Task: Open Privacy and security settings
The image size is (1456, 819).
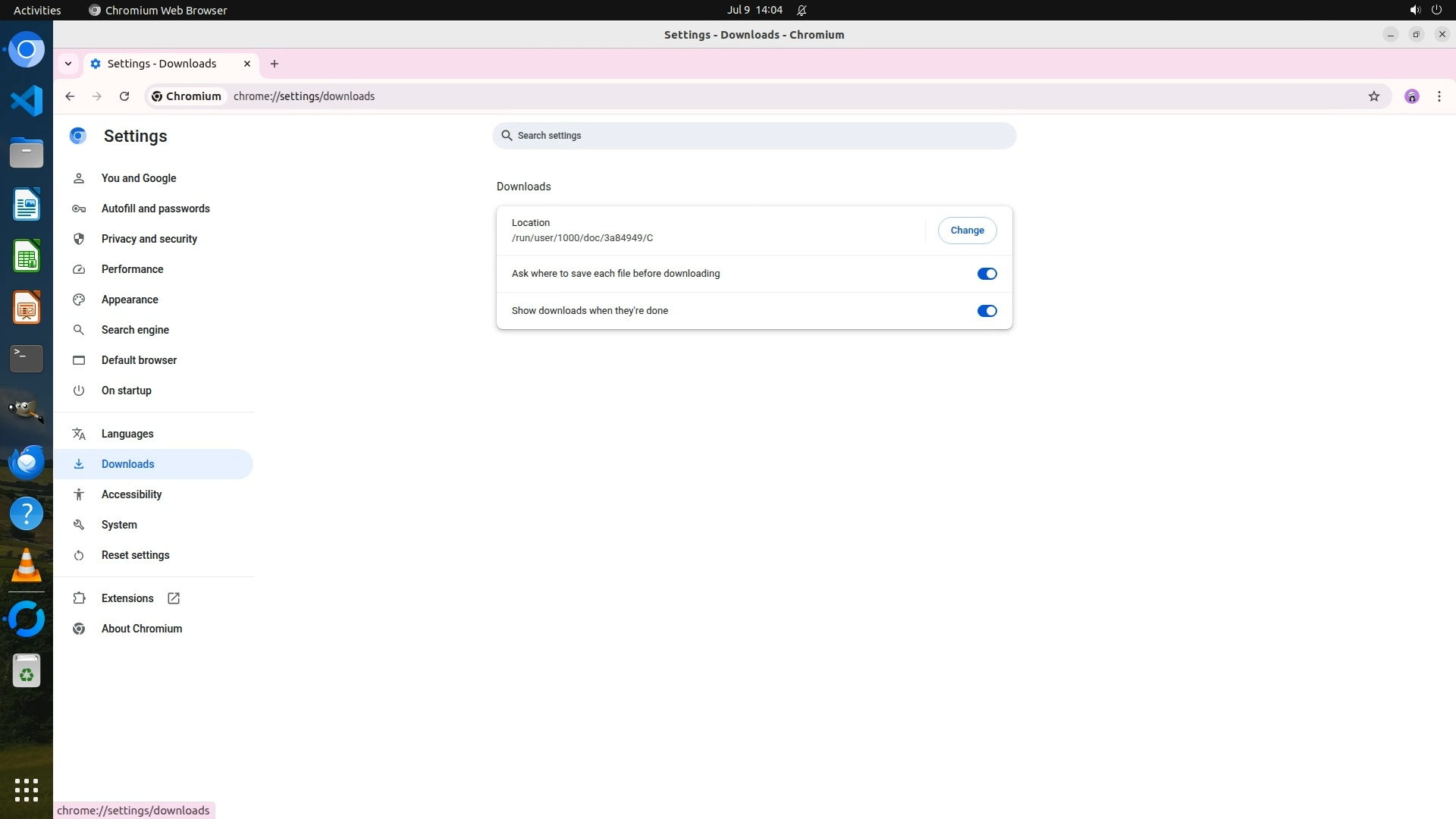Action: pos(149,239)
